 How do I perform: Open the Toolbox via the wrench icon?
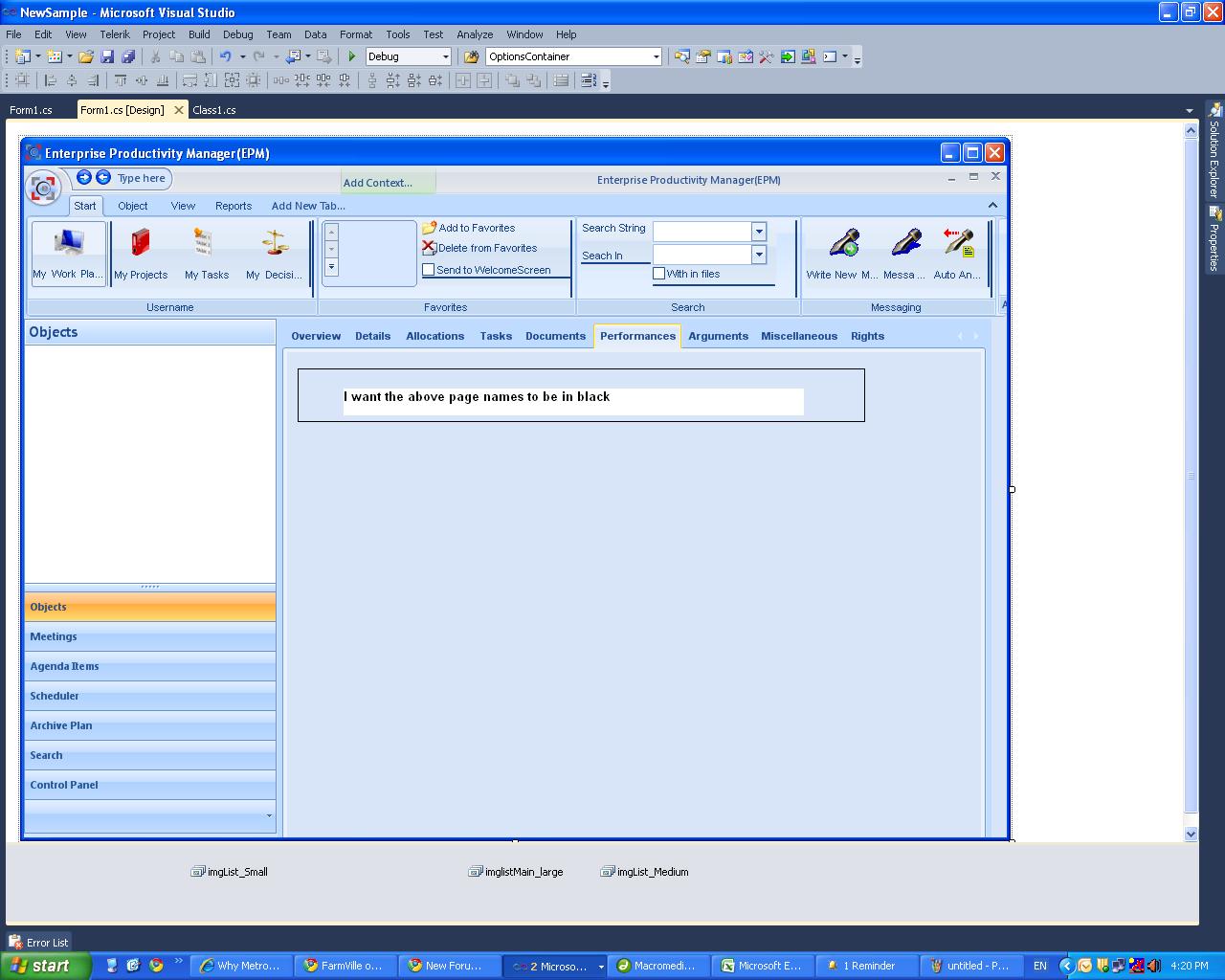767,56
